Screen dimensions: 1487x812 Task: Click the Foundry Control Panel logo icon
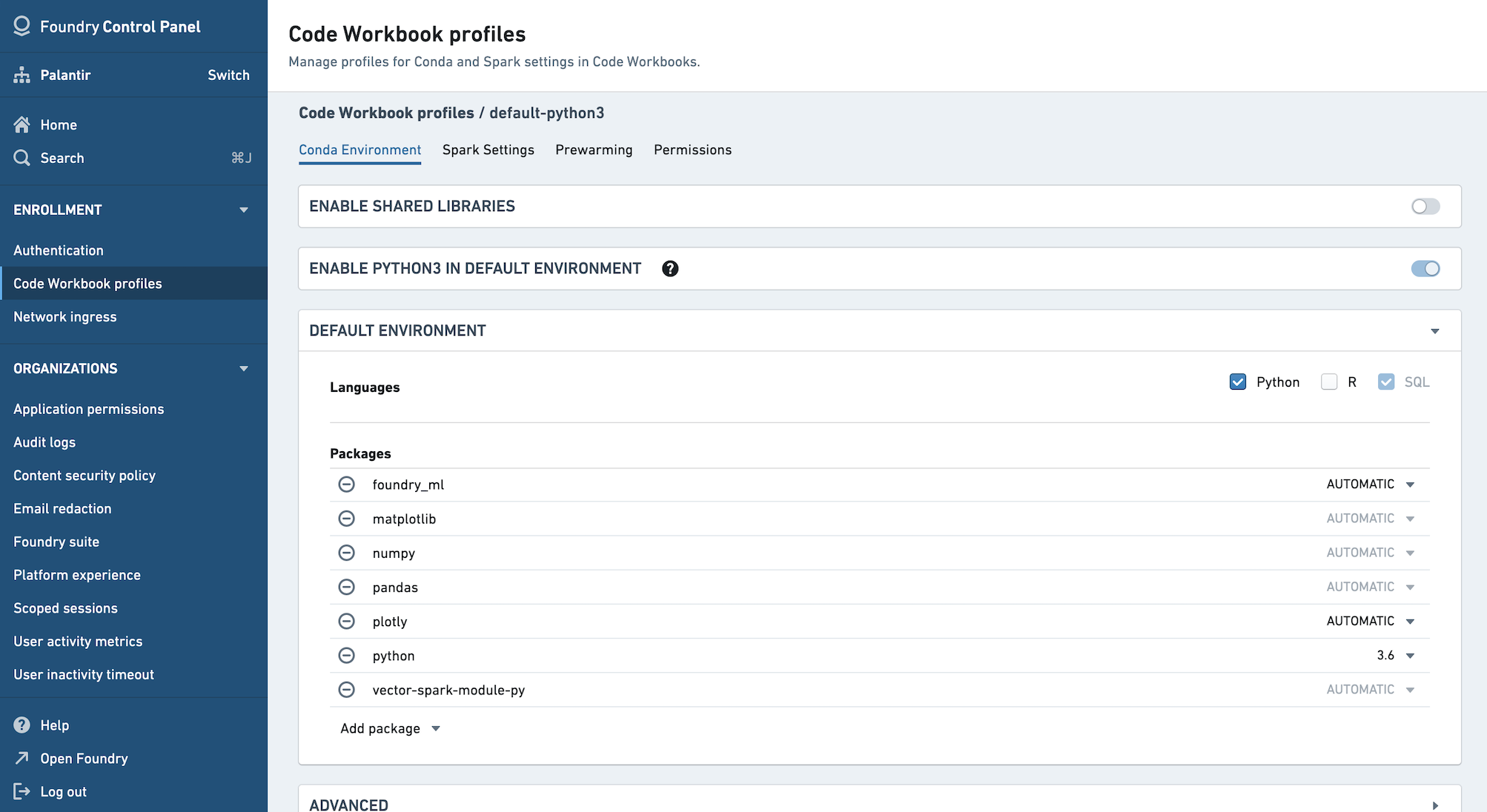22,26
